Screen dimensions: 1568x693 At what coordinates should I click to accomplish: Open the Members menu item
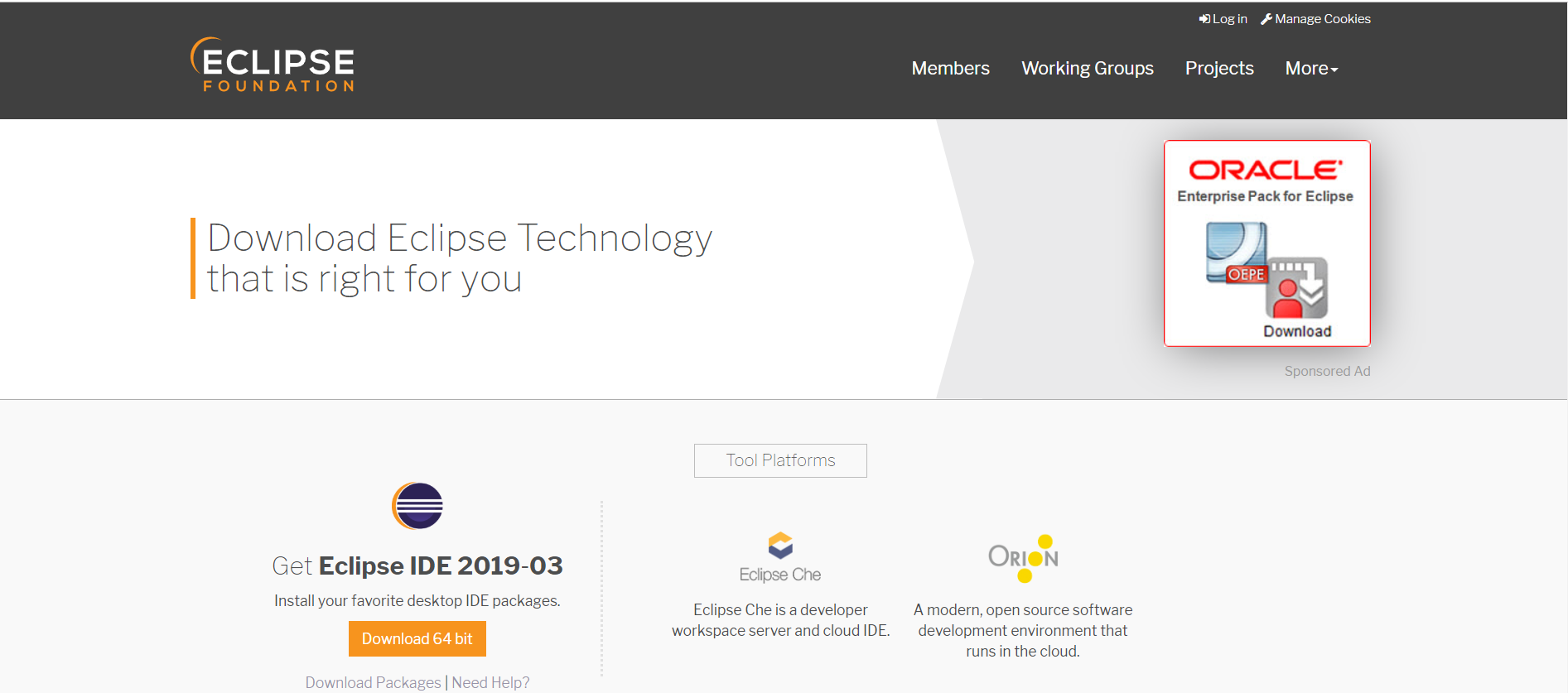pyautogui.click(x=950, y=68)
